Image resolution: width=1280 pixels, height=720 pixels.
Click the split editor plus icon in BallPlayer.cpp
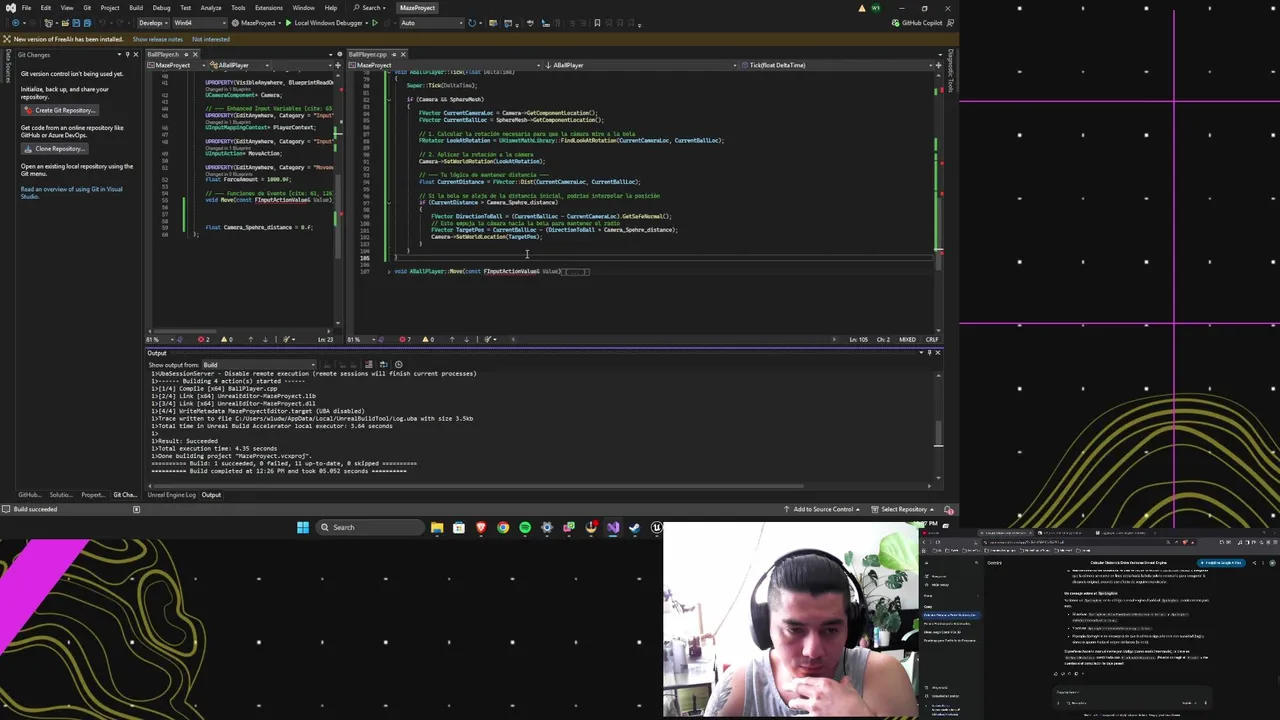tap(938, 65)
